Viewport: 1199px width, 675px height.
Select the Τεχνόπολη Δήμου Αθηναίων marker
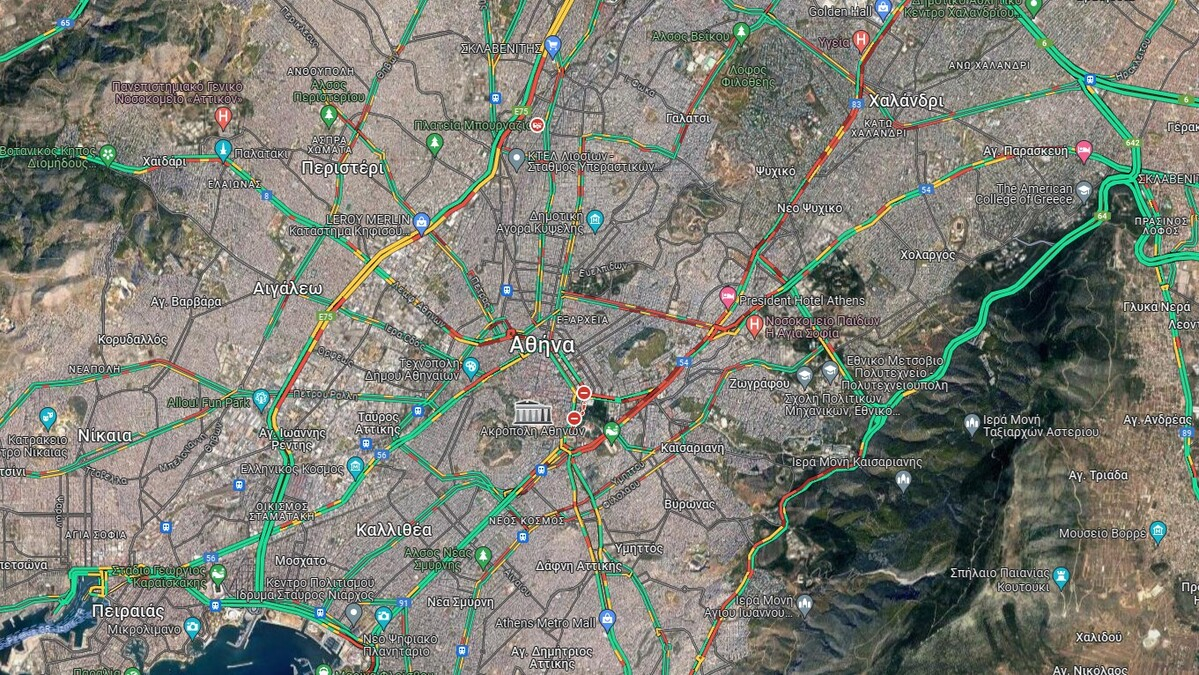(471, 368)
